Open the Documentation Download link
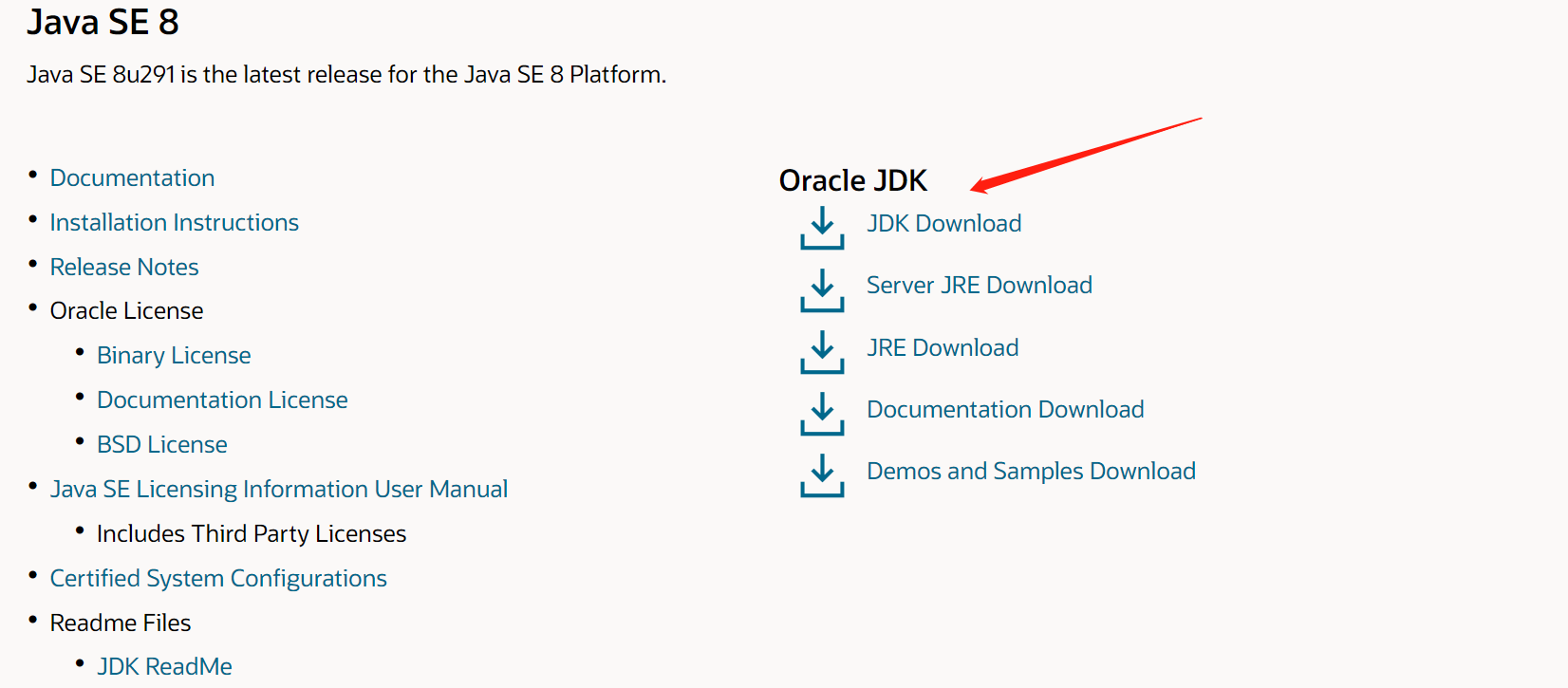 click(x=1005, y=410)
